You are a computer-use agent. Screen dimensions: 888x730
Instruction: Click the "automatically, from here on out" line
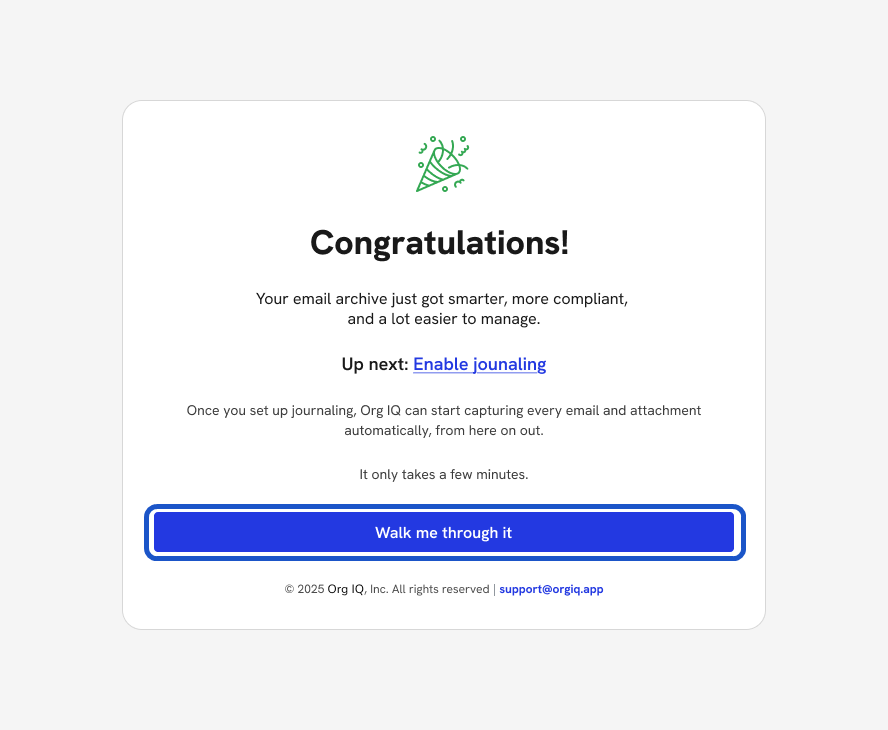click(443, 431)
